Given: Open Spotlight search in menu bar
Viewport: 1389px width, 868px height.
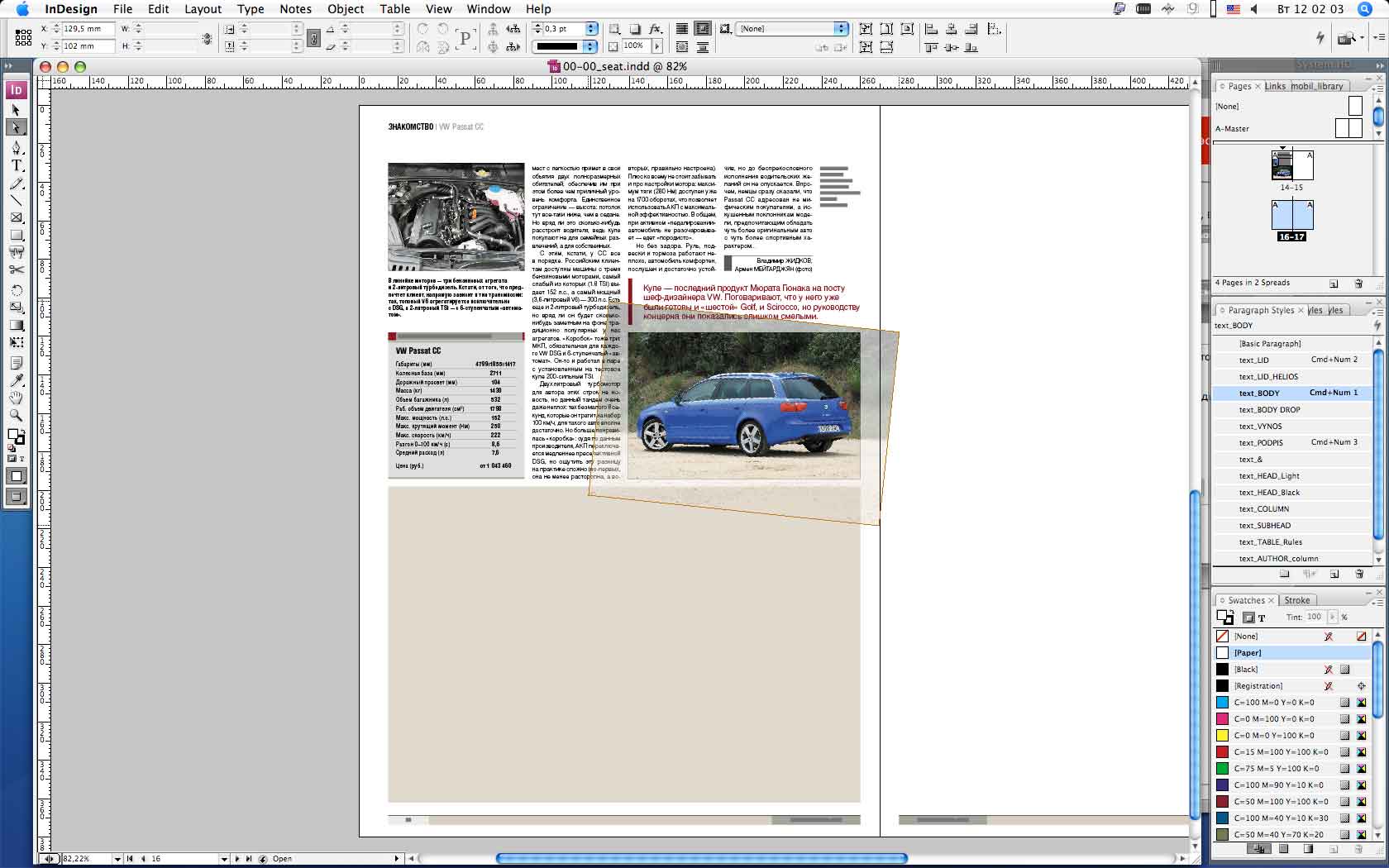Looking at the screenshot, I should pyautogui.click(x=1364, y=9).
